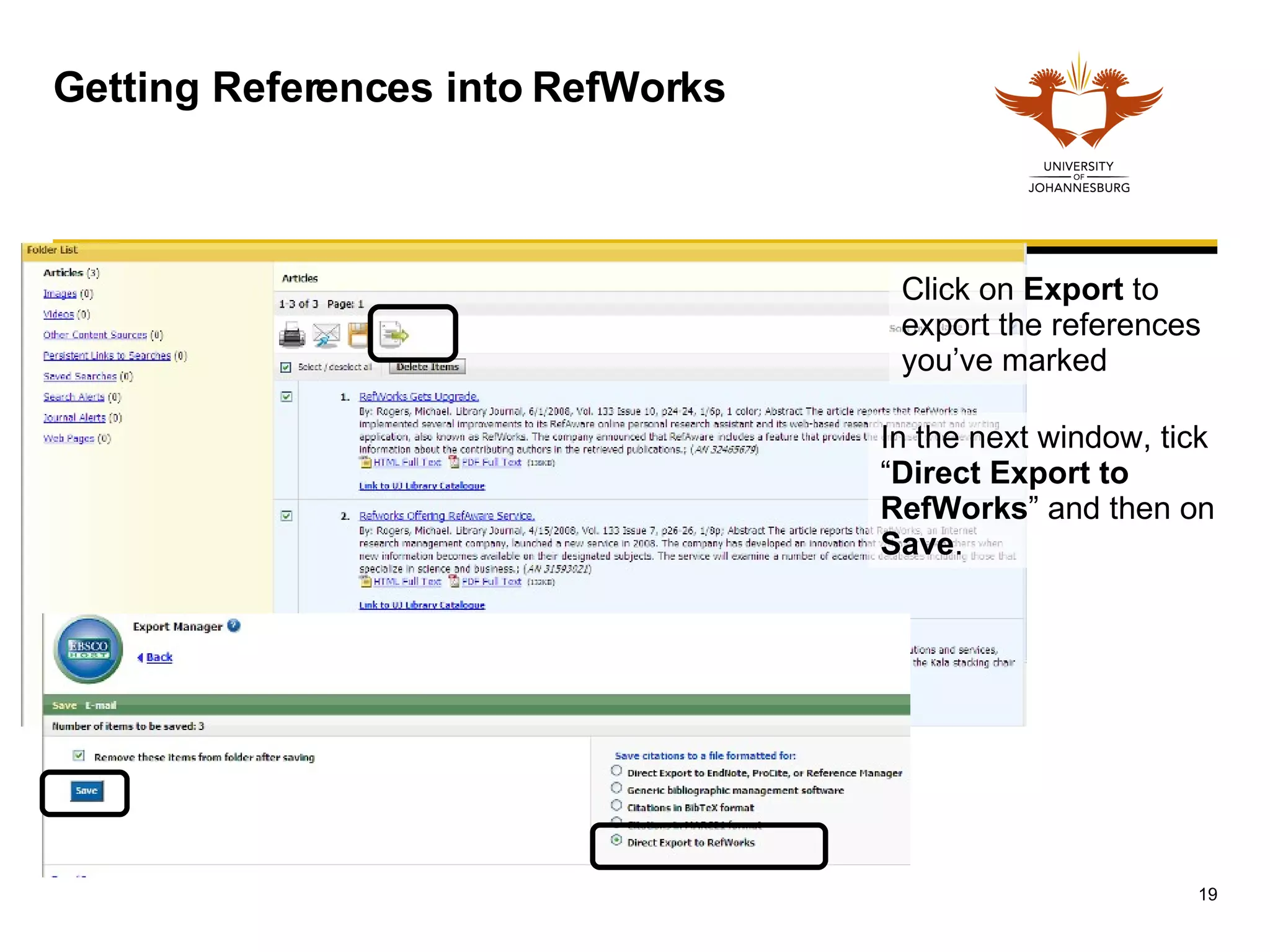The width and height of the screenshot is (1270, 952).
Task: Switch to the Save tab in green bar
Action: 64,705
